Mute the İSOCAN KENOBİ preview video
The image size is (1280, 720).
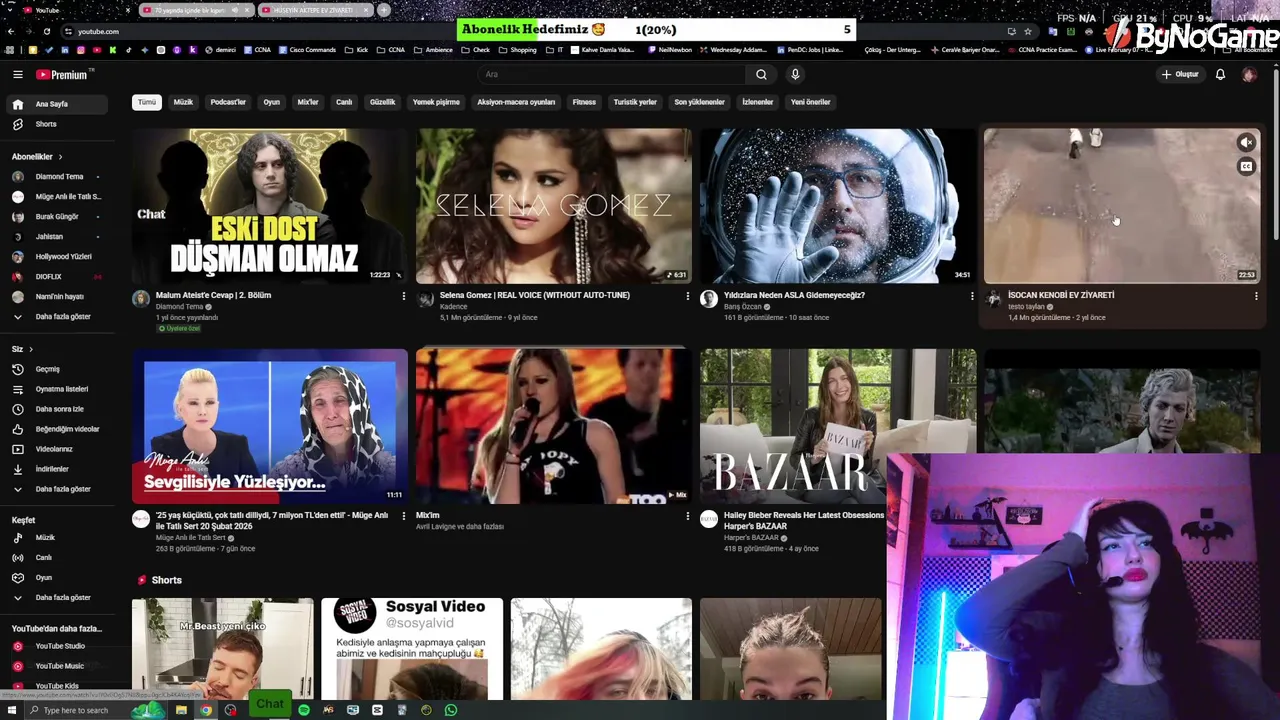[1246, 143]
